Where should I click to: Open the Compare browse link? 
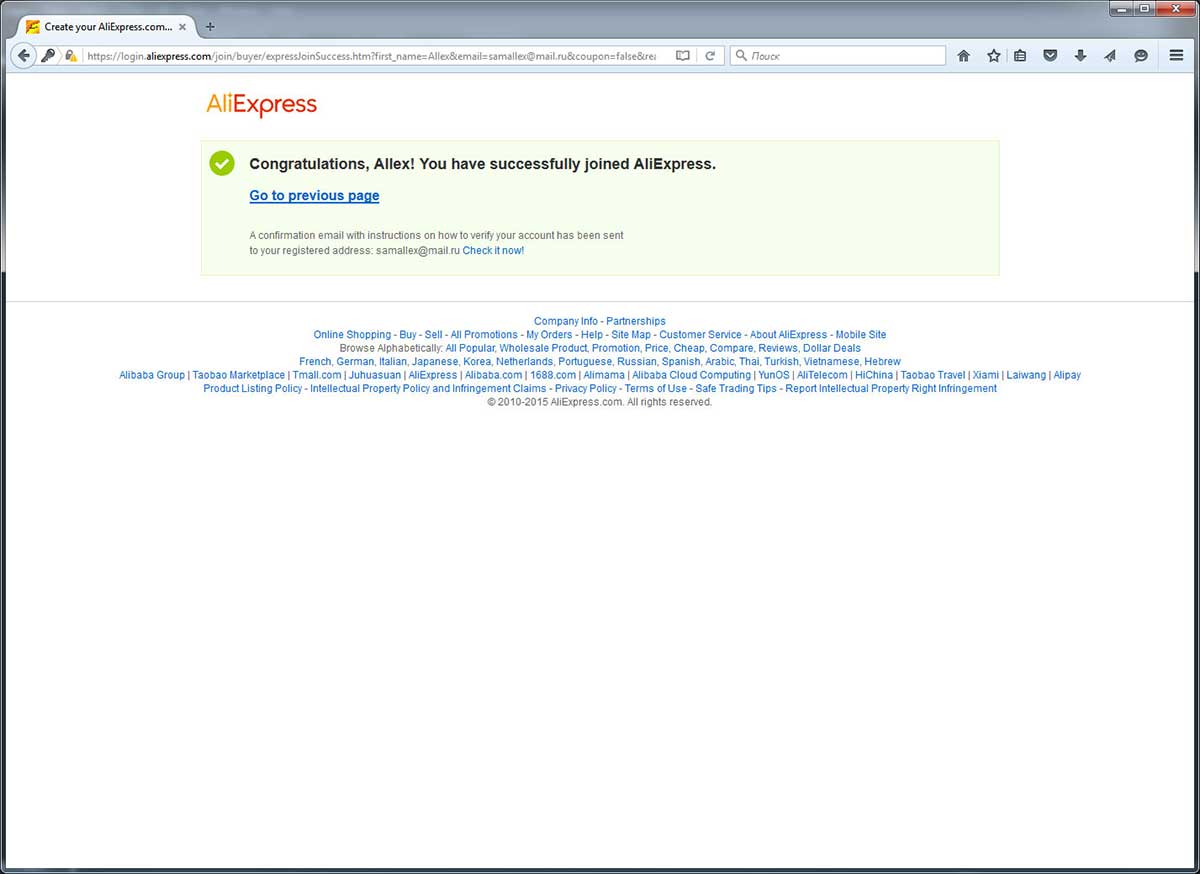[x=732, y=348]
